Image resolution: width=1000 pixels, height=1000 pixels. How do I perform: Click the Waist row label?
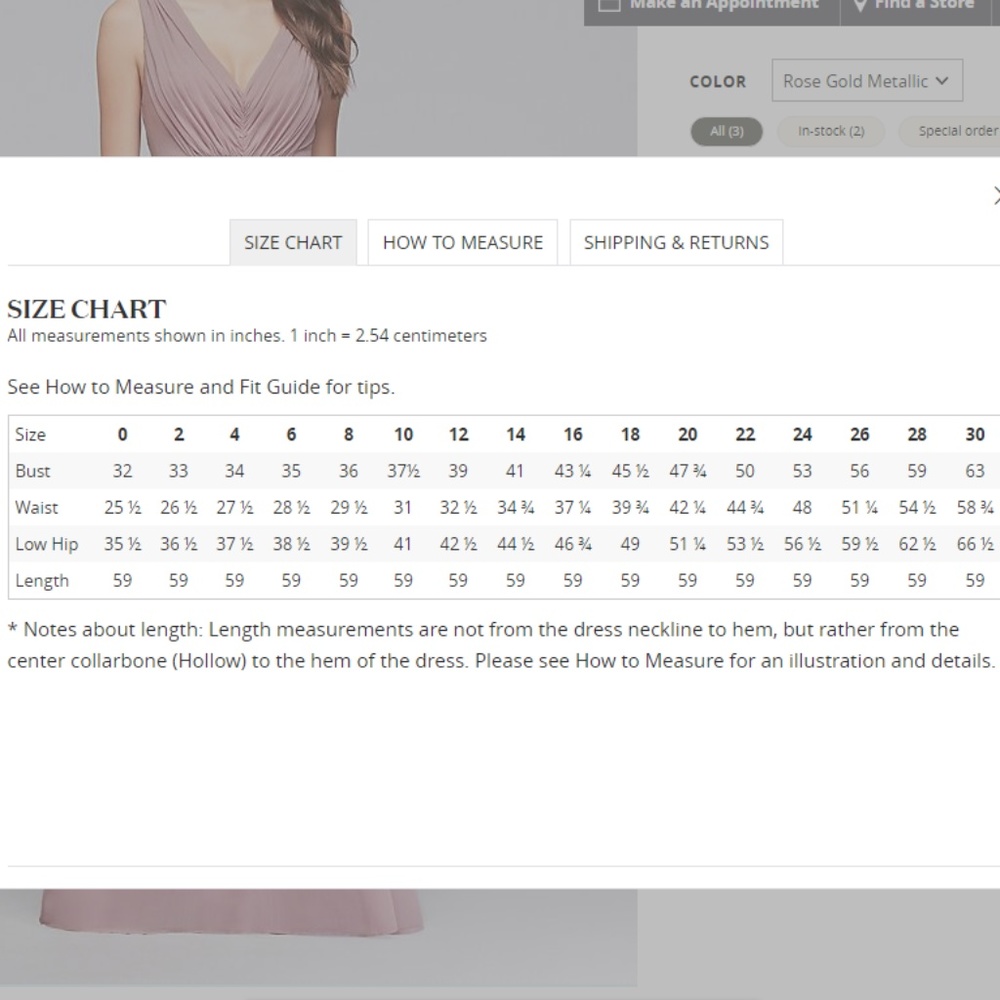pyautogui.click(x=36, y=508)
